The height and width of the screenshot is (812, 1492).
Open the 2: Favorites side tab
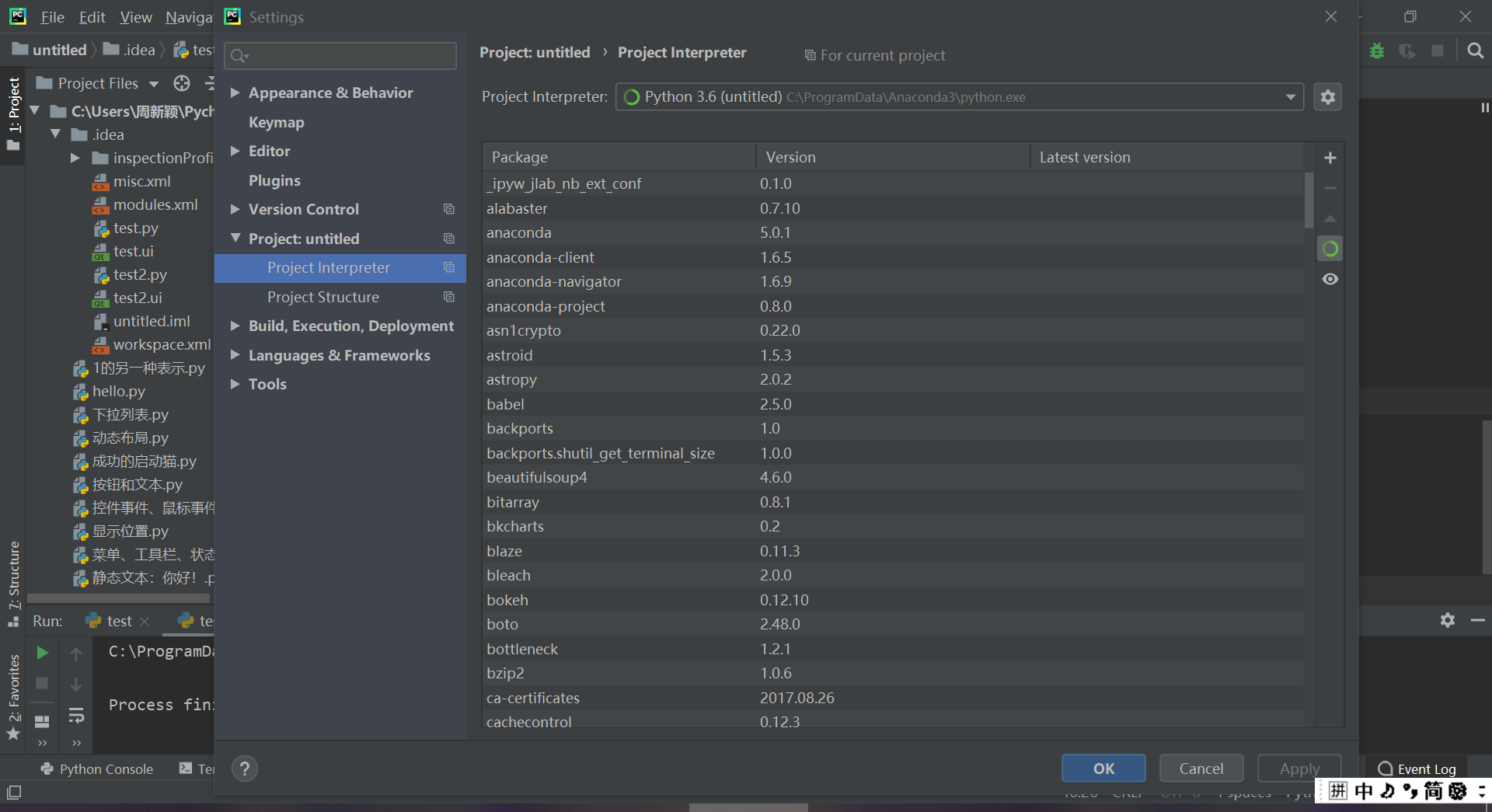point(13,698)
